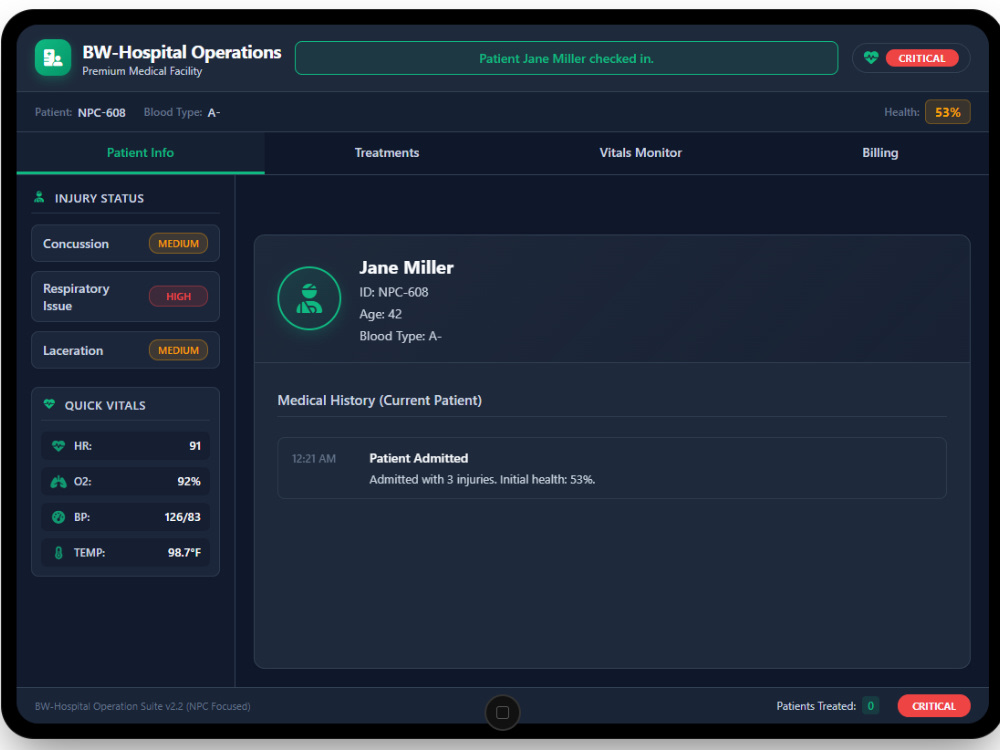1000x750 pixels.
Task: Click the Quick Vitals heart icon
Action: (49, 404)
